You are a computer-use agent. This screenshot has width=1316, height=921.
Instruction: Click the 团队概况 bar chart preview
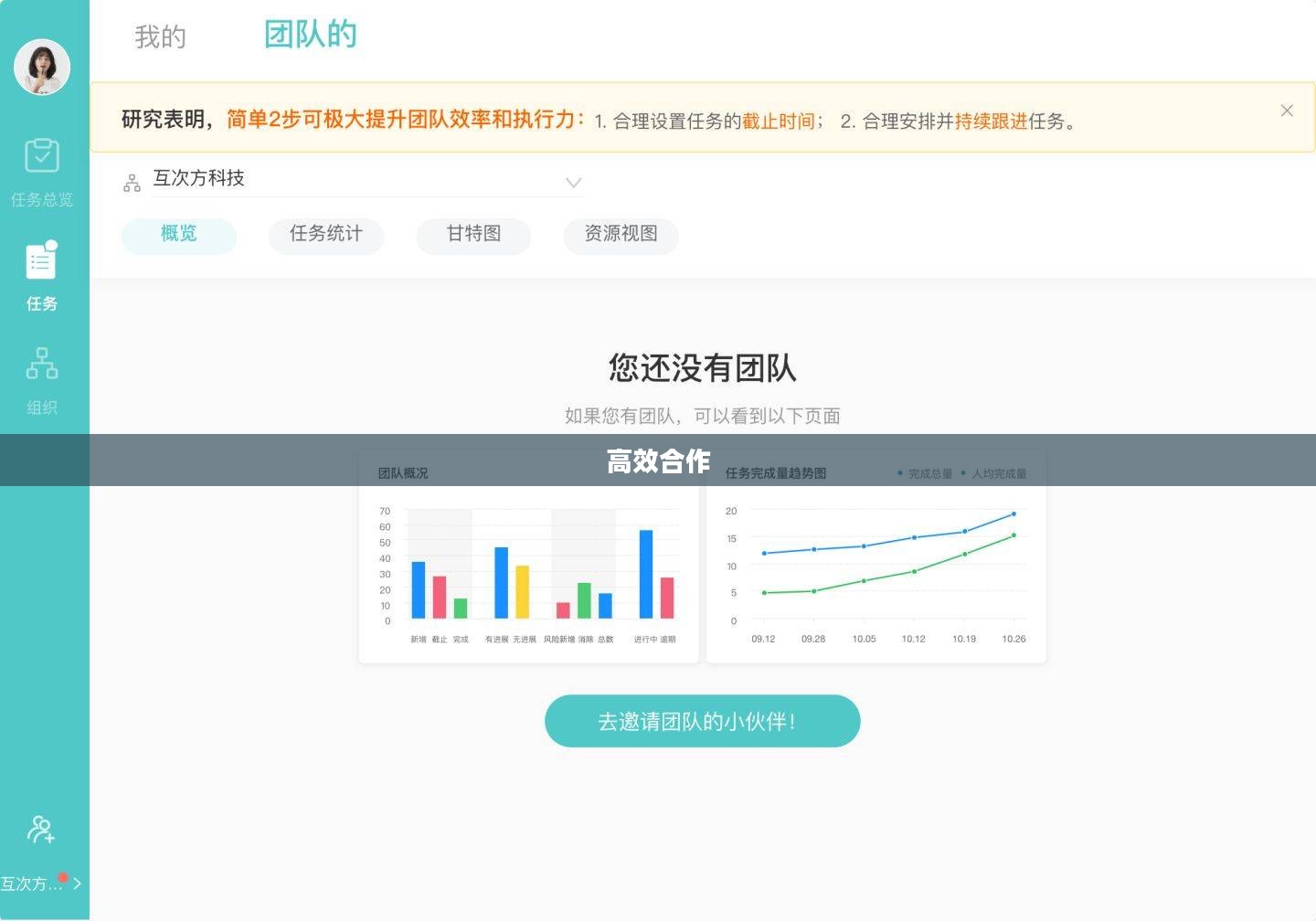tap(529, 558)
